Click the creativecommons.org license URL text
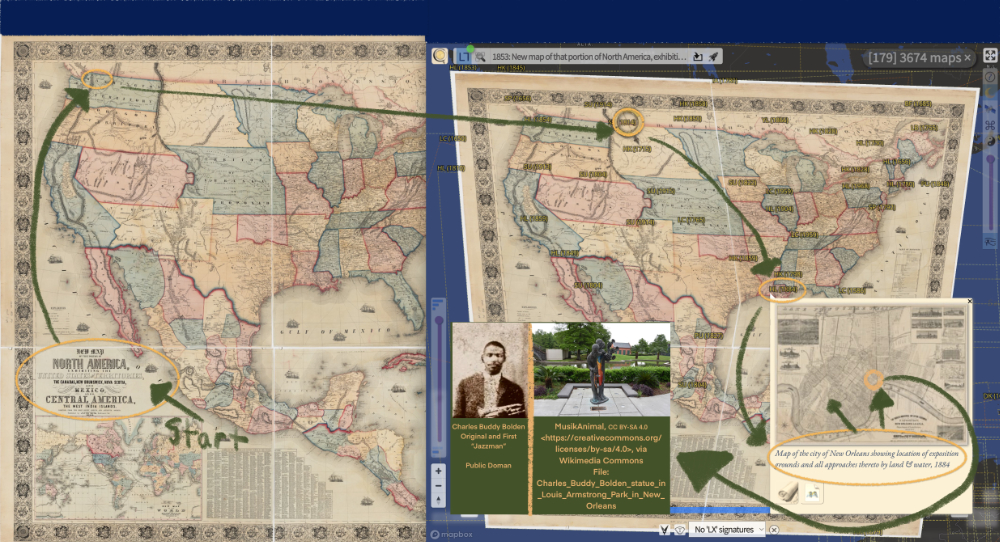 coord(601,443)
